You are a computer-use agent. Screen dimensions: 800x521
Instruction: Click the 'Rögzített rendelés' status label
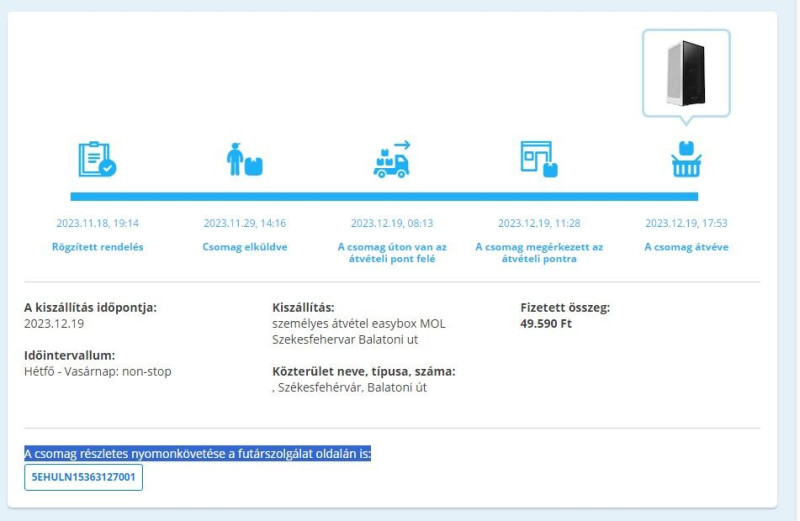[97, 247]
